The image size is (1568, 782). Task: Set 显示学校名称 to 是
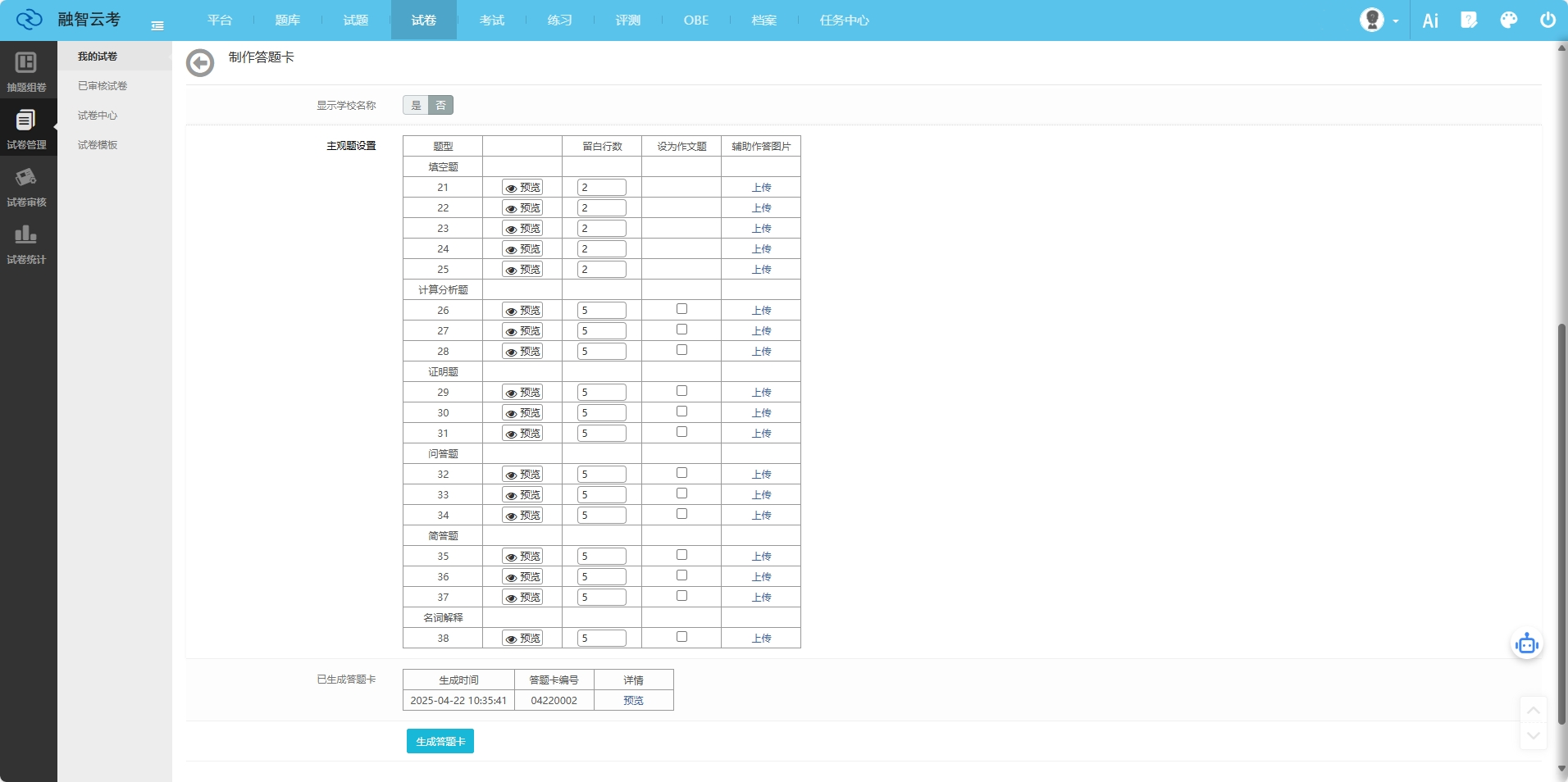(416, 106)
